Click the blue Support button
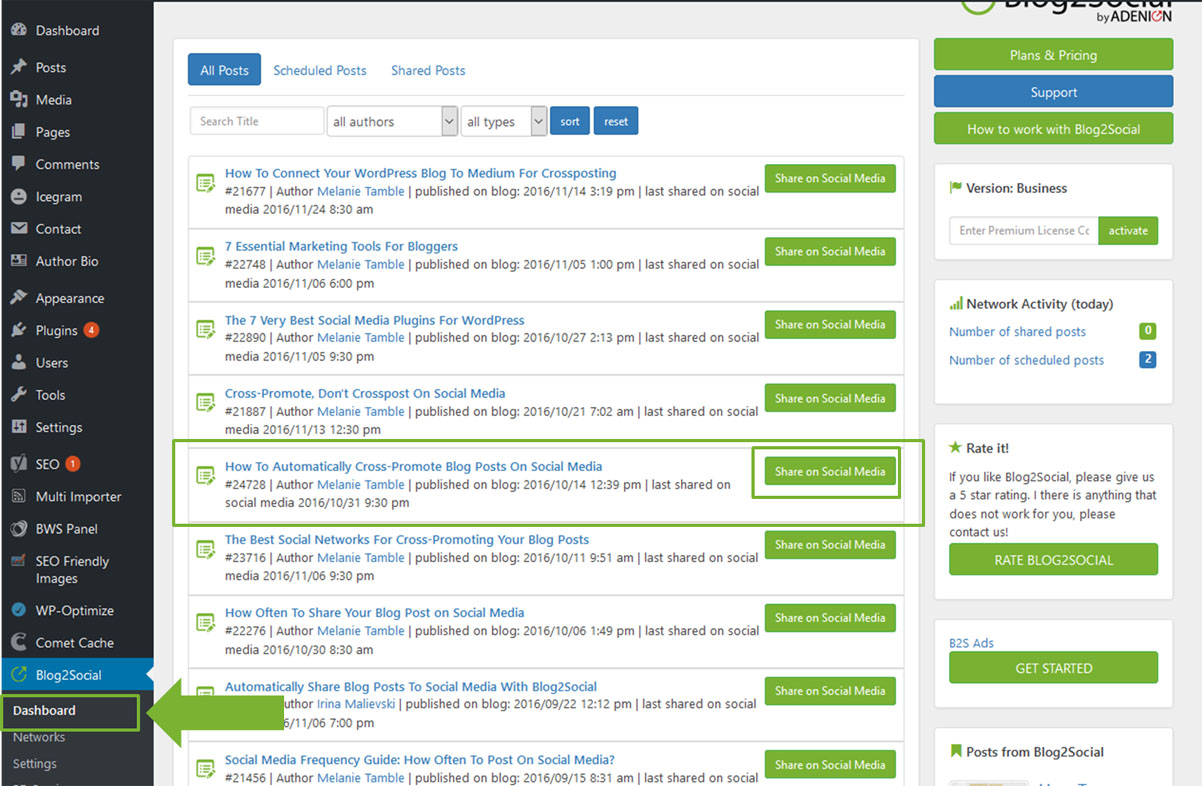 [1053, 92]
